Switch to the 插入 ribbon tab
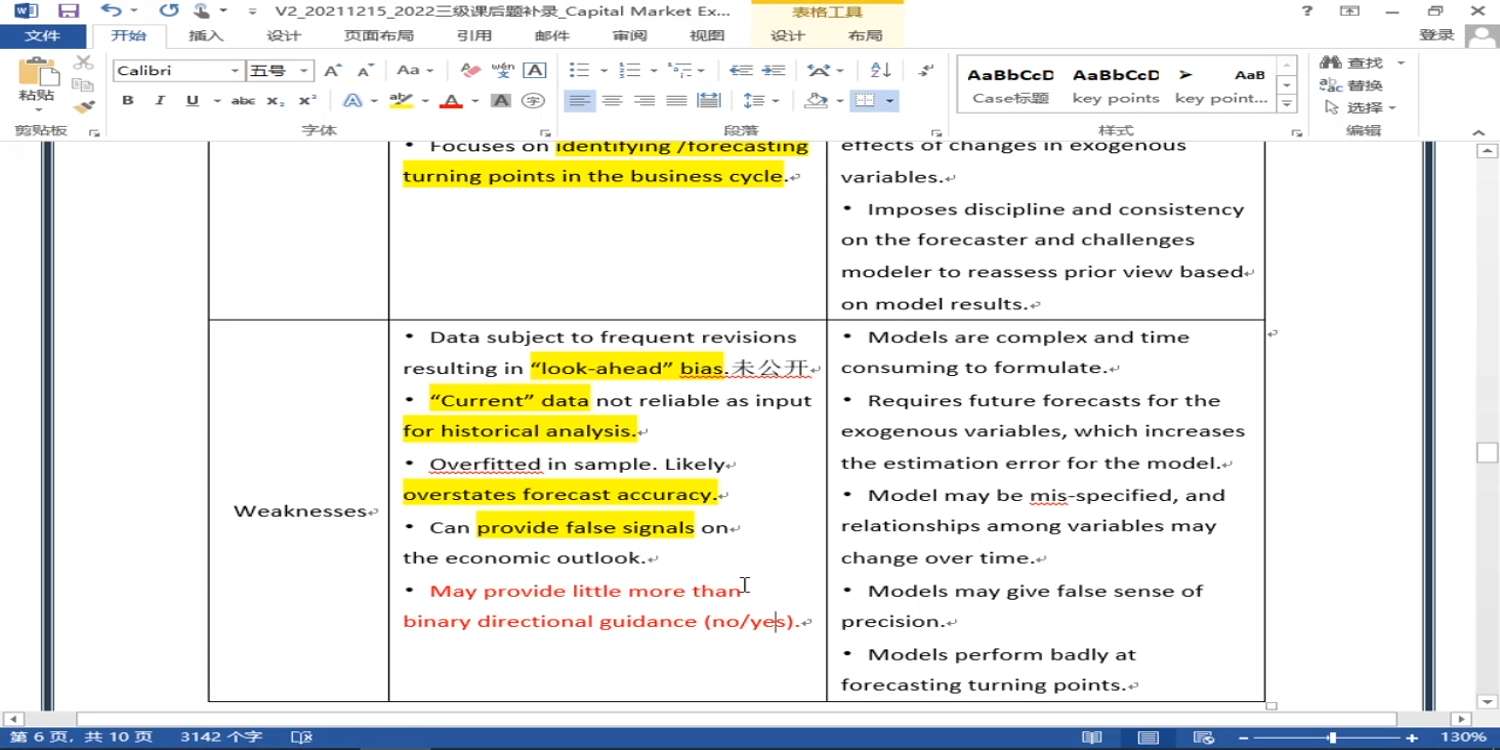1500x750 pixels. coord(206,36)
